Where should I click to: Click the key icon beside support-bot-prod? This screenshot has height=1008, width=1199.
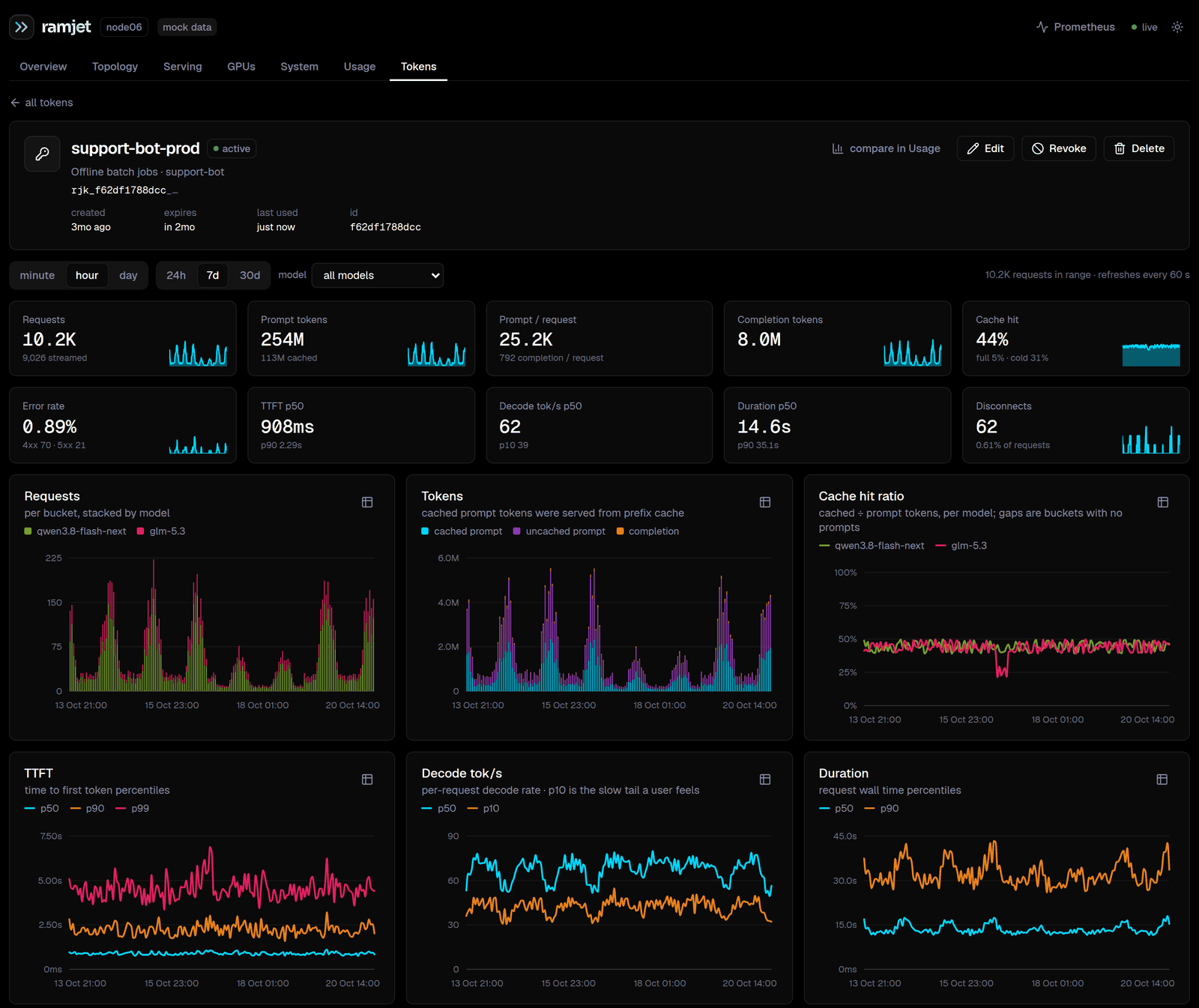click(x=43, y=154)
